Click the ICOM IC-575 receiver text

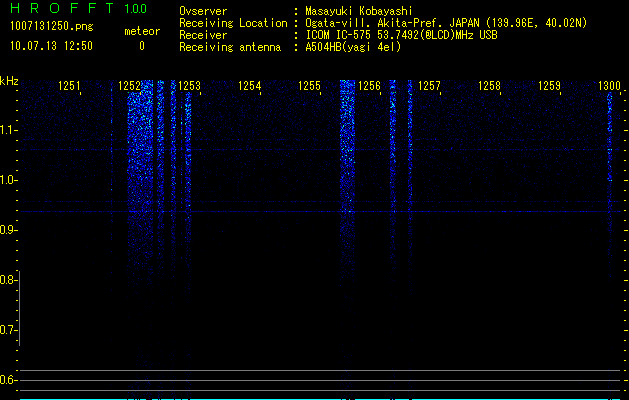click(401, 35)
